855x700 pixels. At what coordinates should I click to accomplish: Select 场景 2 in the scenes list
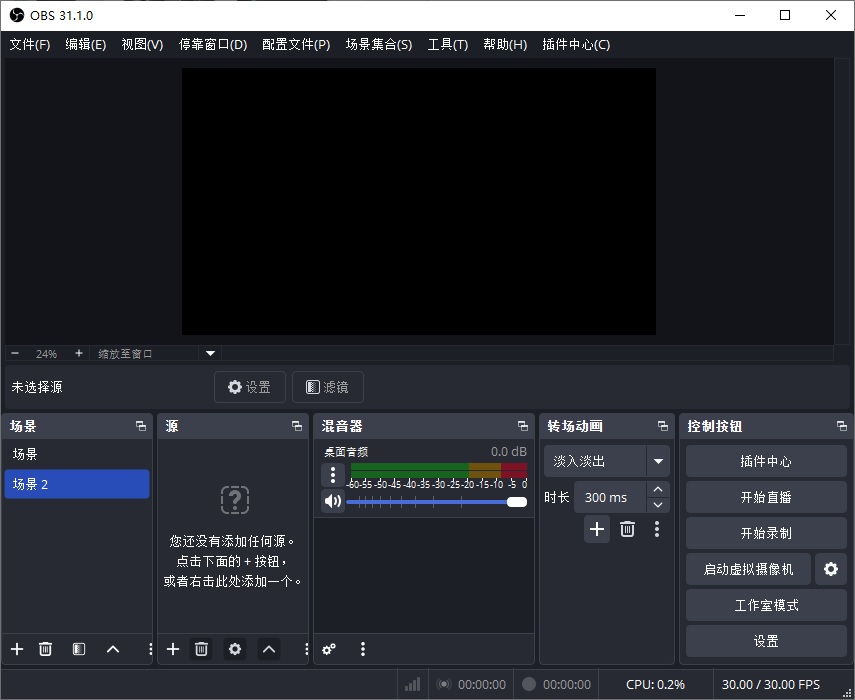click(77, 483)
